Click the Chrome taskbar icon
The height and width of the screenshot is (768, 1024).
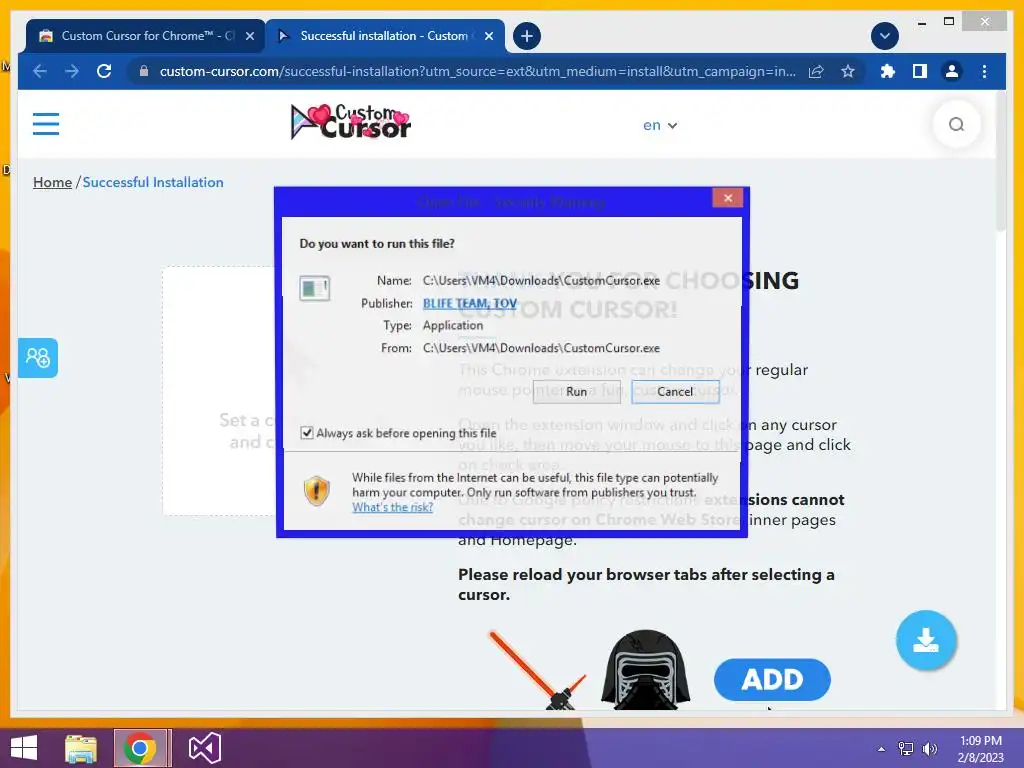[x=141, y=748]
